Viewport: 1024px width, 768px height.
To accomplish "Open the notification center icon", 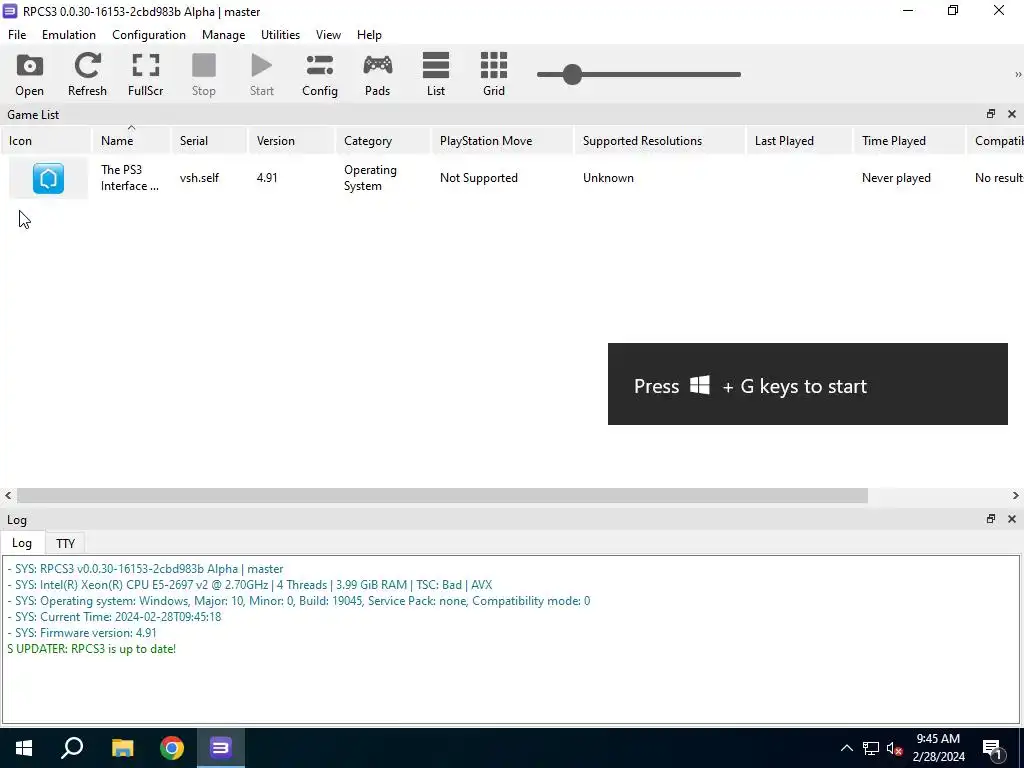I will coord(993,748).
